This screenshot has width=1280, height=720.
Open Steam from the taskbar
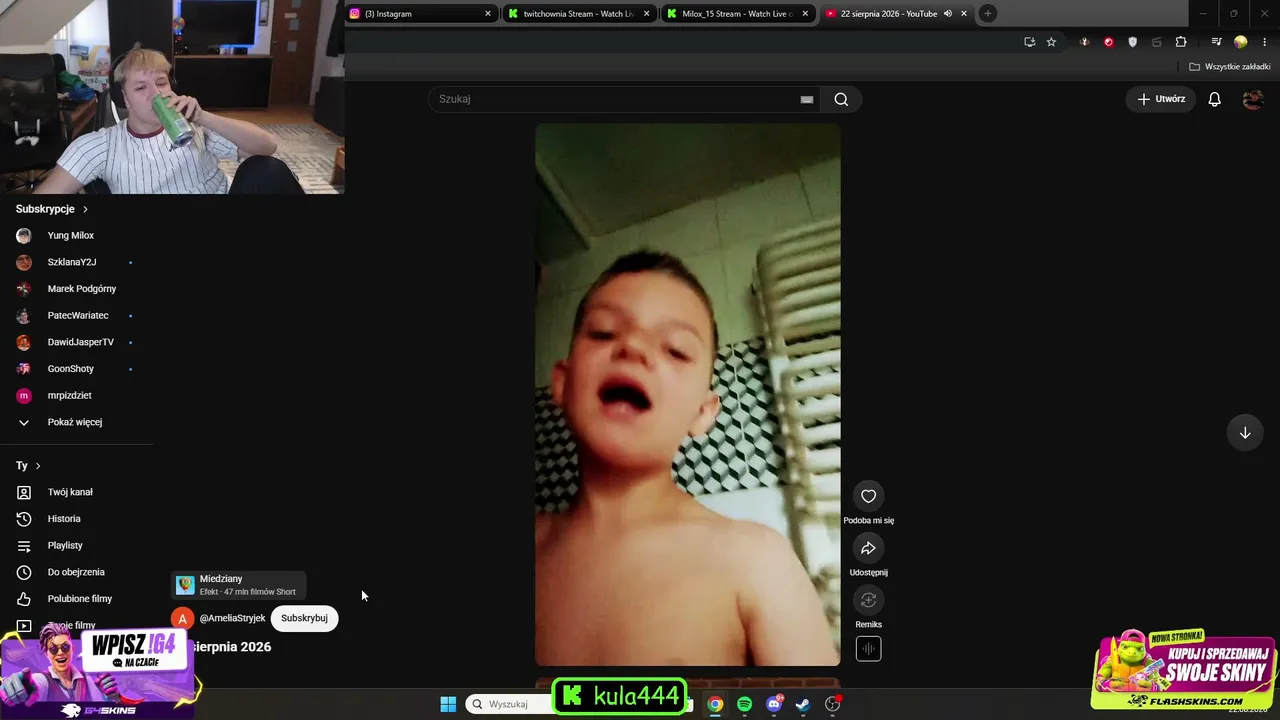coord(802,704)
